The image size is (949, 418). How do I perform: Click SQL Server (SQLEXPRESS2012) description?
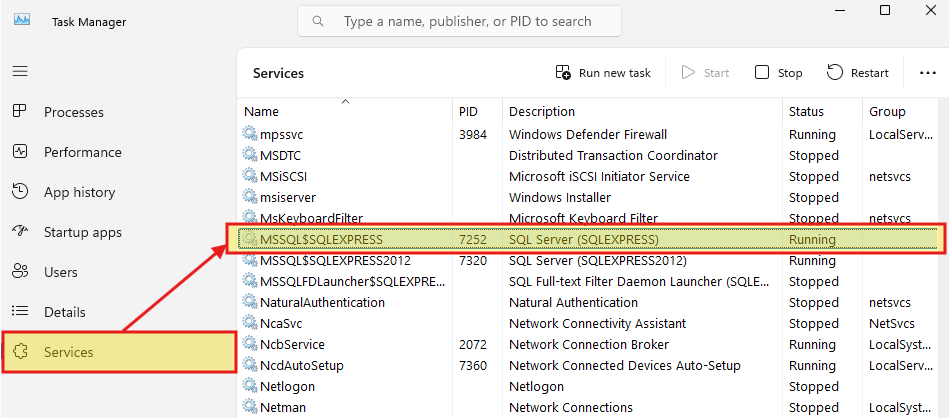[x=598, y=261]
